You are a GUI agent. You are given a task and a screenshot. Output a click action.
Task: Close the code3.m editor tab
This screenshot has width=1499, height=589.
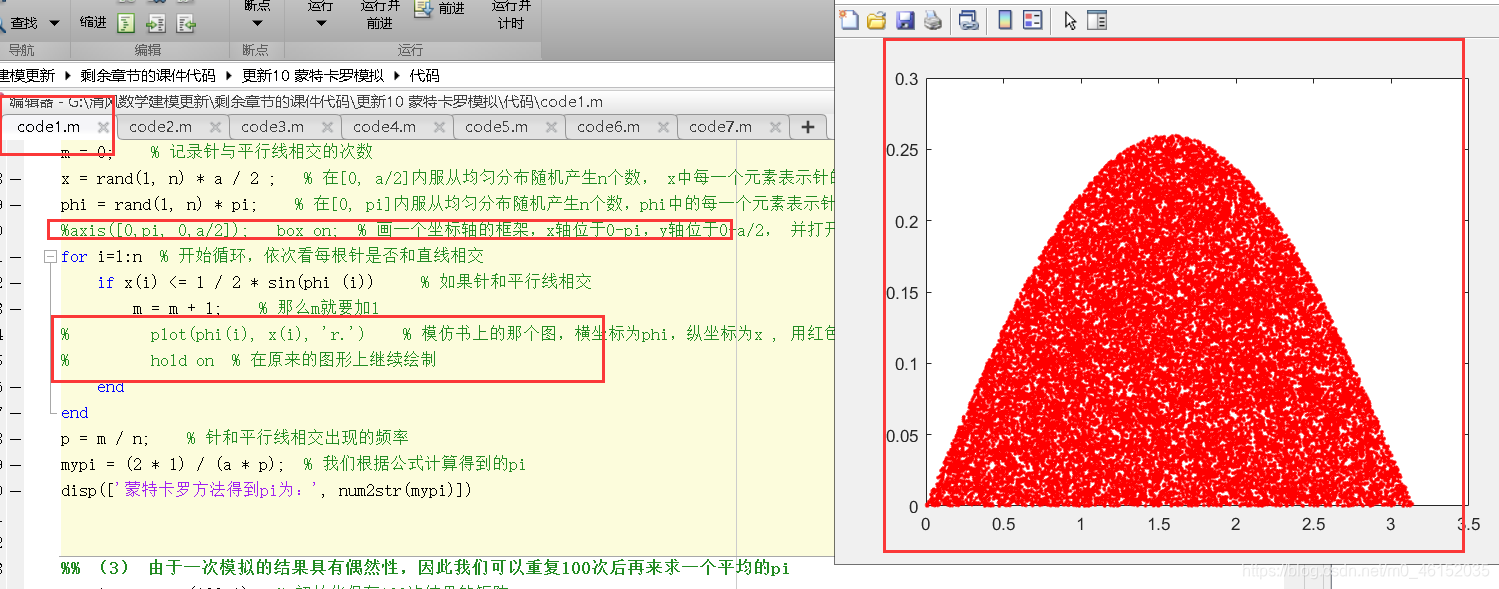coord(326,127)
